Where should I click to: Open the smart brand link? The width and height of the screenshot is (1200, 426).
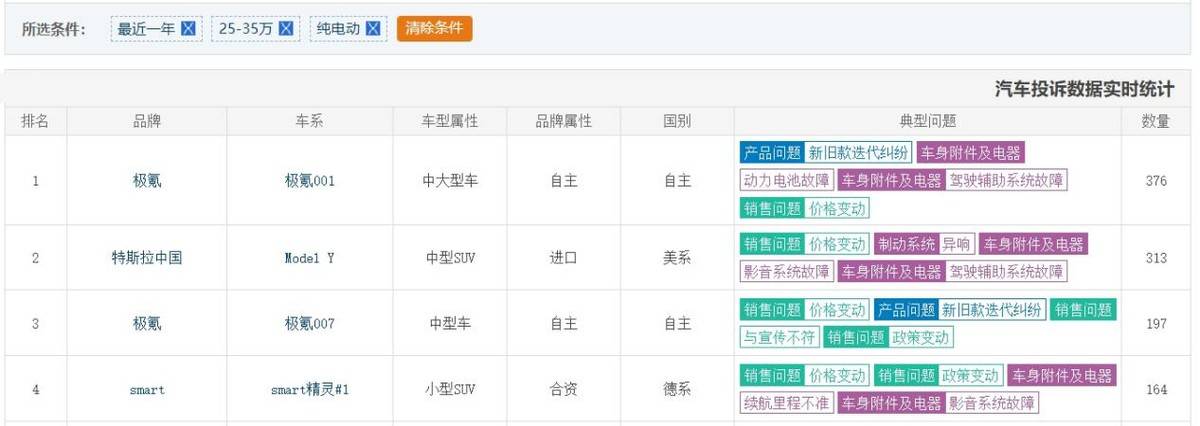147,390
